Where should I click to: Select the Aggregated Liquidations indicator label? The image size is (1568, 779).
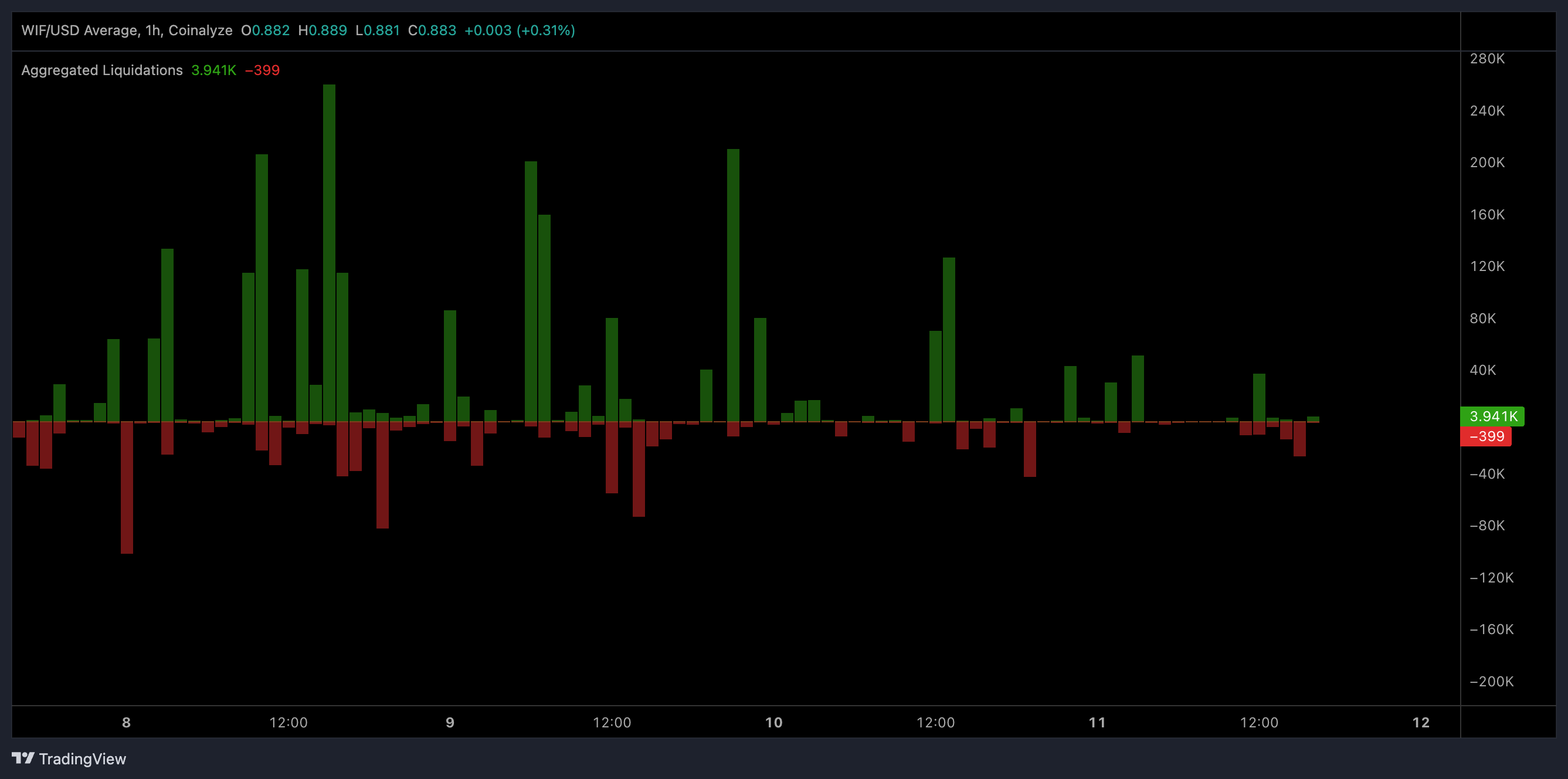point(101,70)
